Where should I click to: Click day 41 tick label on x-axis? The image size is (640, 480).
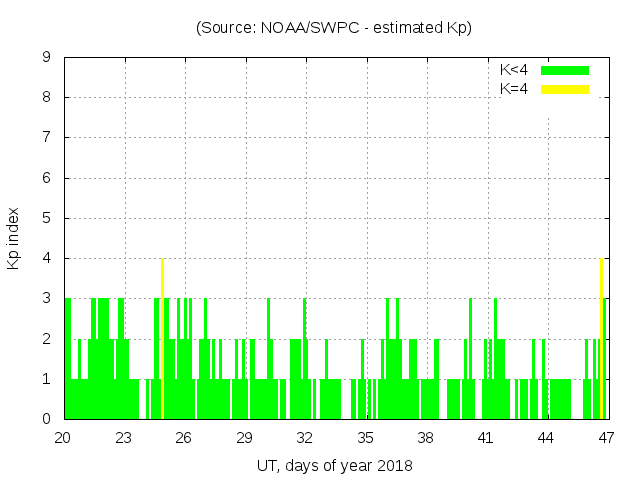pyautogui.click(x=485, y=438)
